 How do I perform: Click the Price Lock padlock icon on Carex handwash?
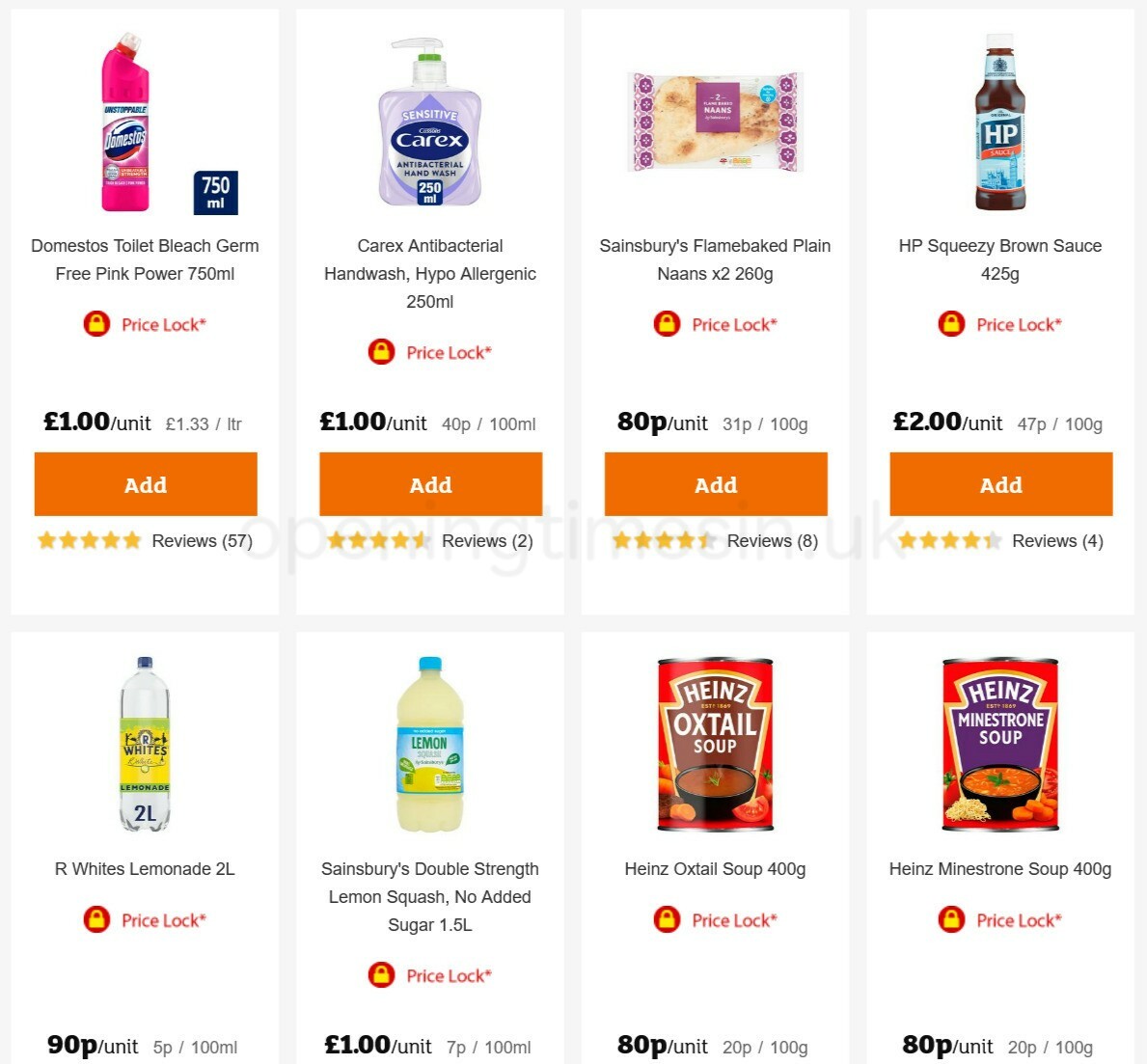[x=381, y=352]
